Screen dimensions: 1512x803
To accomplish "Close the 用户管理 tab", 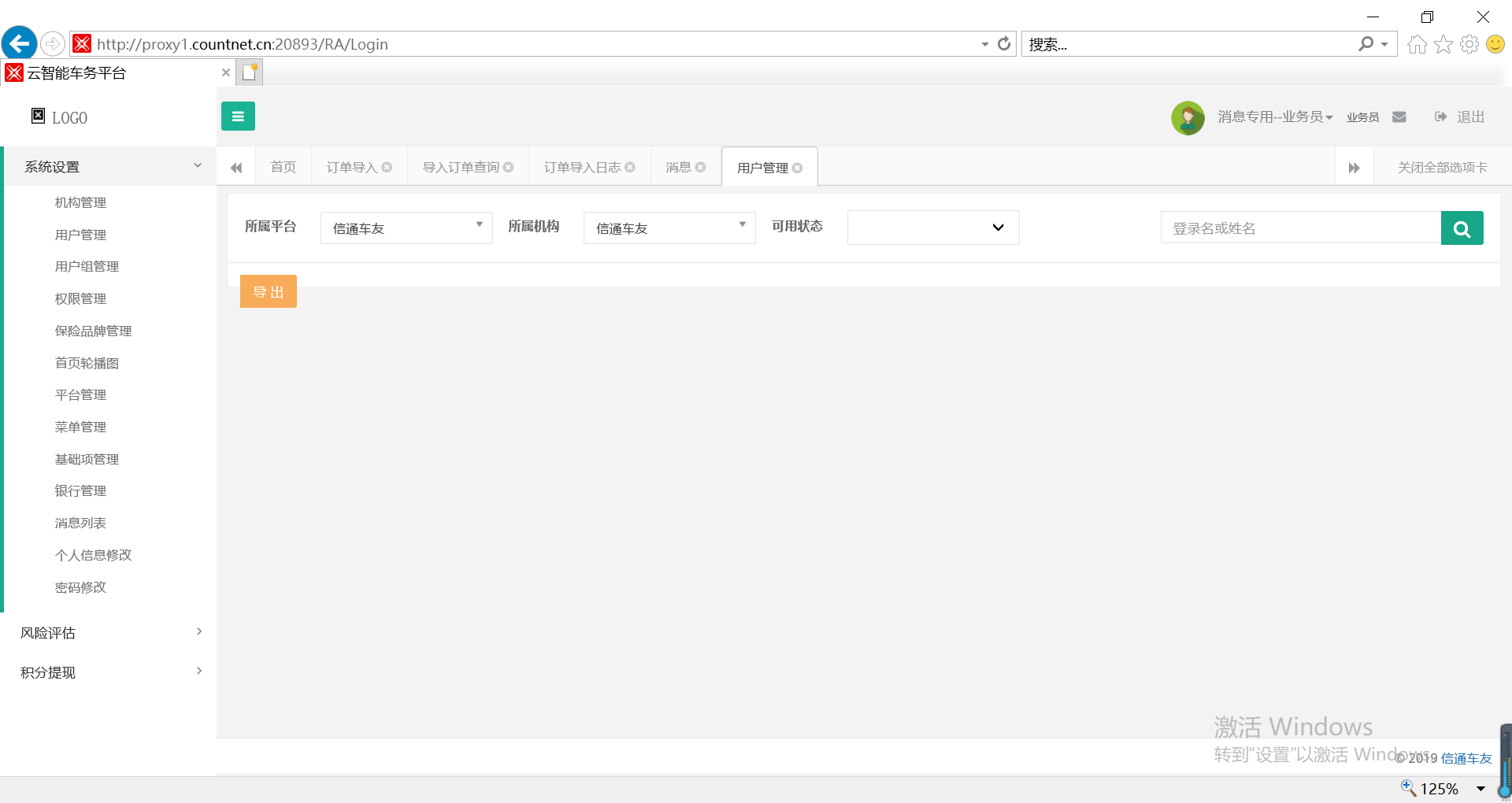I will pyautogui.click(x=798, y=168).
